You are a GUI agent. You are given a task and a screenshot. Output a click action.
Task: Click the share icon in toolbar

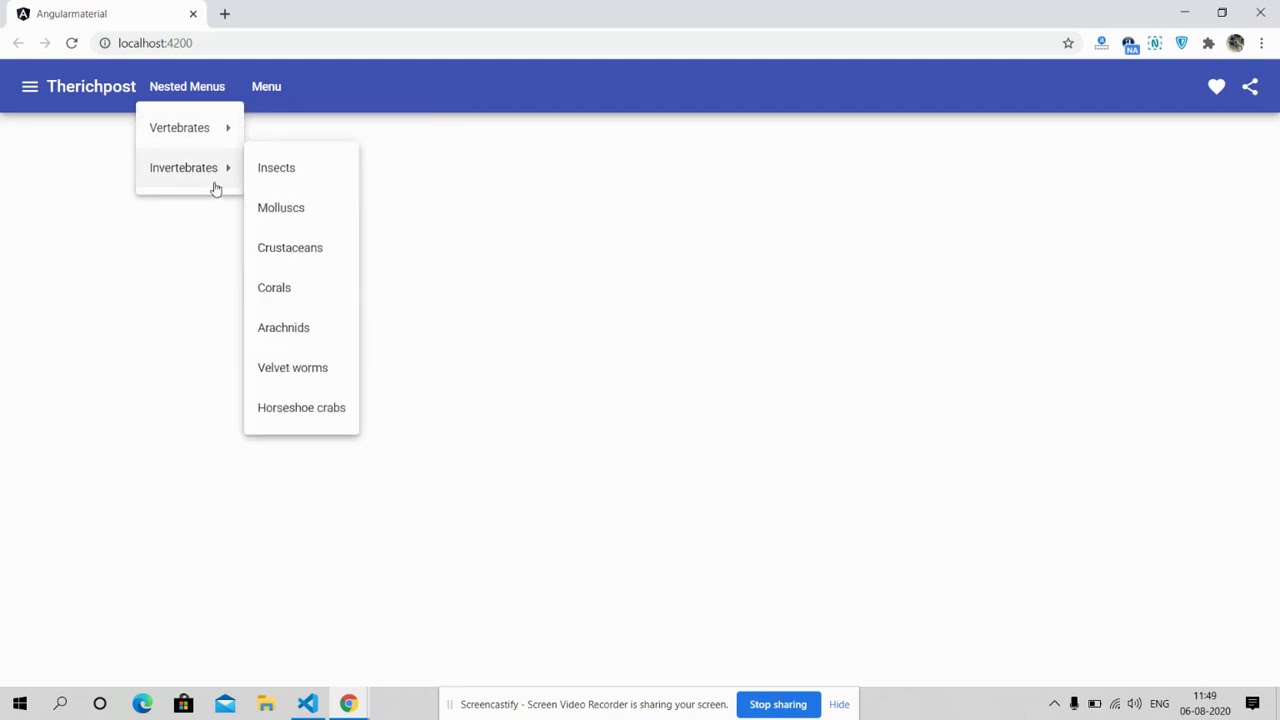coord(1250,87)
